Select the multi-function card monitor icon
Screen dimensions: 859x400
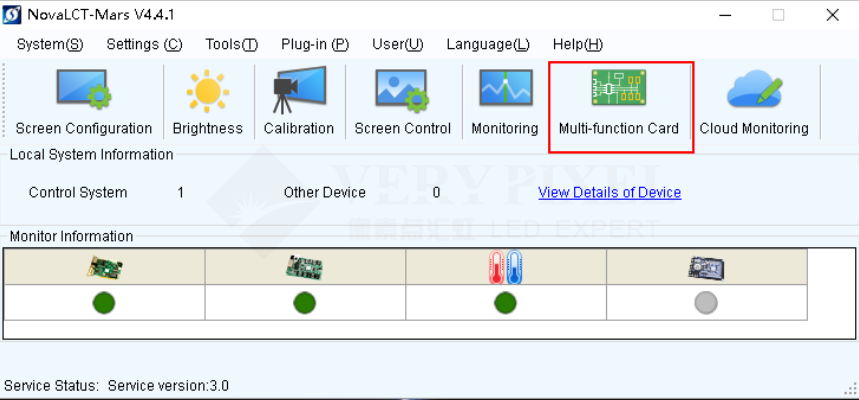point(706,267)
